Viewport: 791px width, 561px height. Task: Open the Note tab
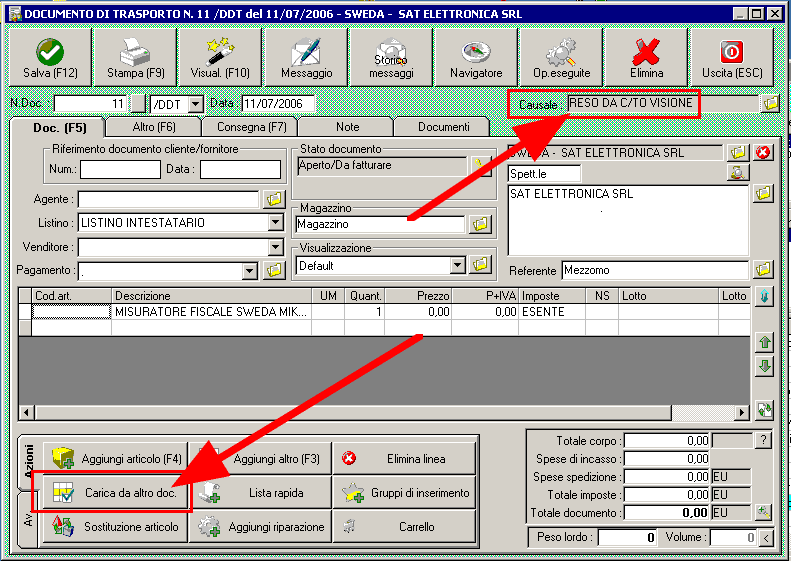347,127
